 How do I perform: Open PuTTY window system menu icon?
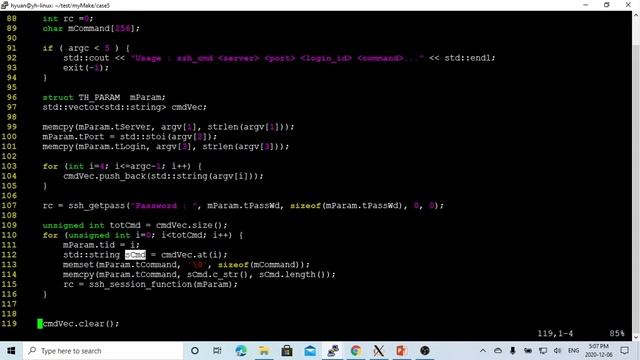(x=4, y=5)
